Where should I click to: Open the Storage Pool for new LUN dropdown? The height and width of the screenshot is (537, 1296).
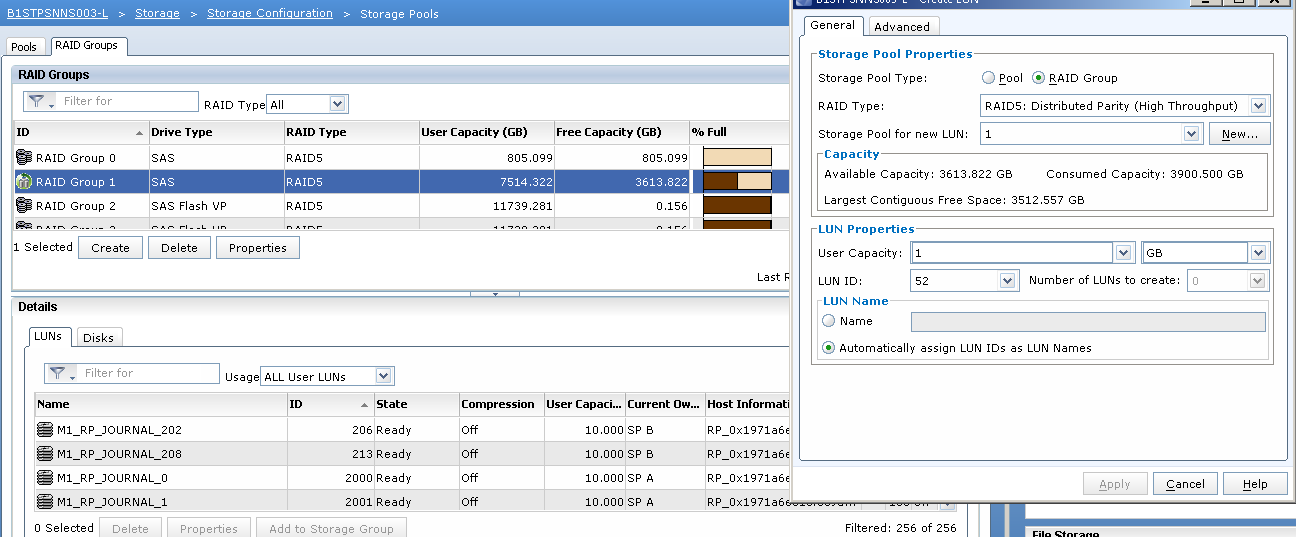(1192, 133)
